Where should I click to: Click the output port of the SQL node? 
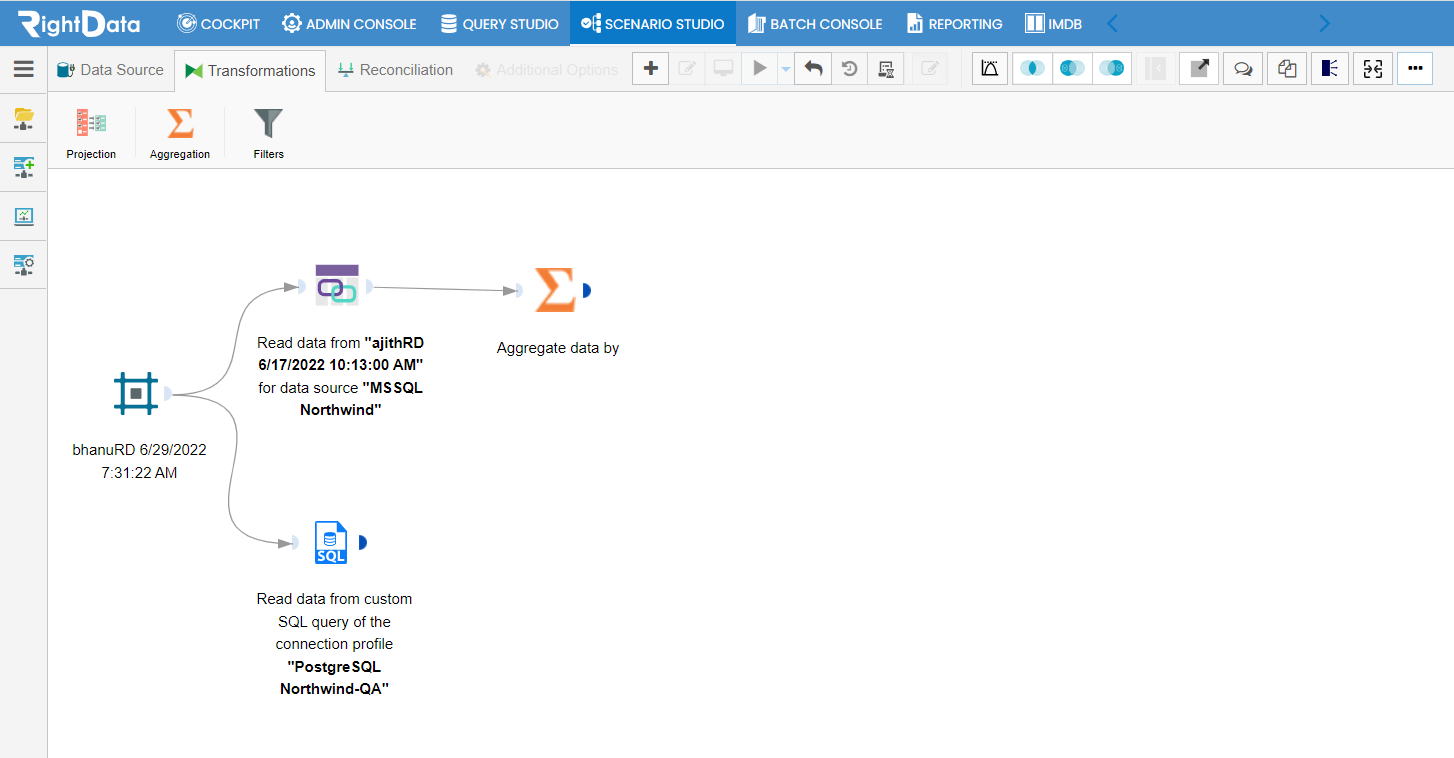click(x=362, y=542)
